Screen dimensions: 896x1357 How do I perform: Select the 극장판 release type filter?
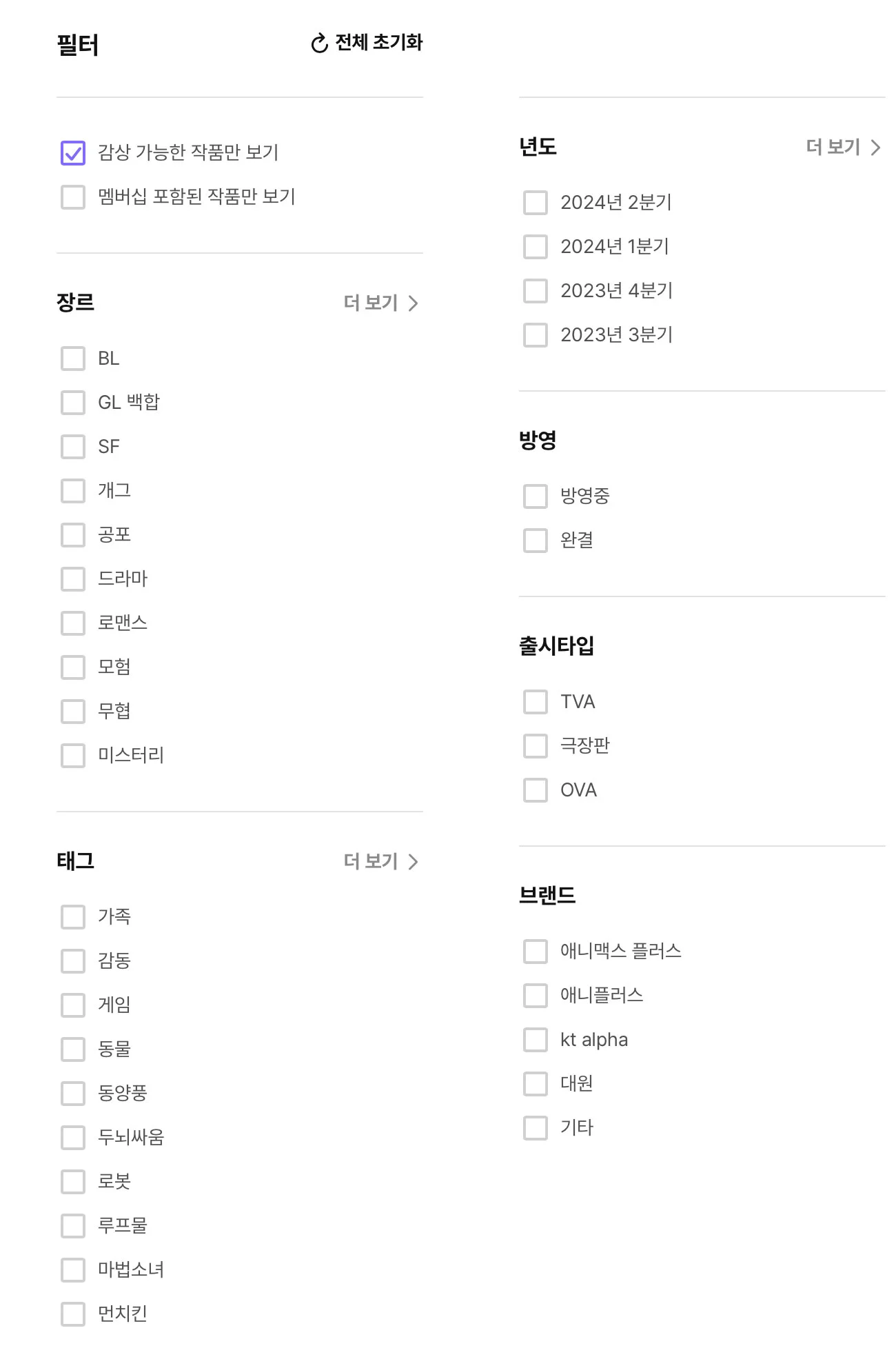click(x=535, y=745)
